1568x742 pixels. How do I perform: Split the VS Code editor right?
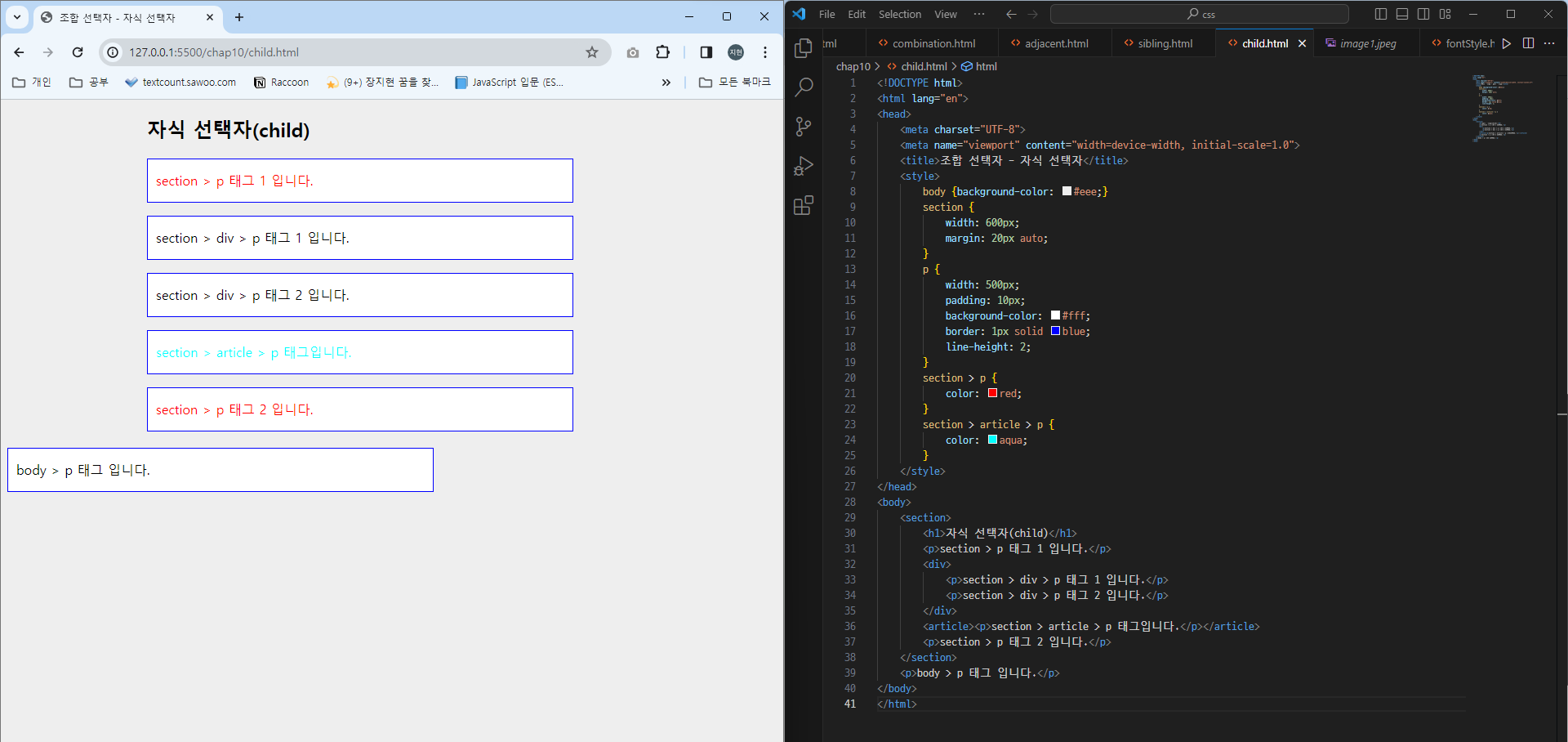1528,43
